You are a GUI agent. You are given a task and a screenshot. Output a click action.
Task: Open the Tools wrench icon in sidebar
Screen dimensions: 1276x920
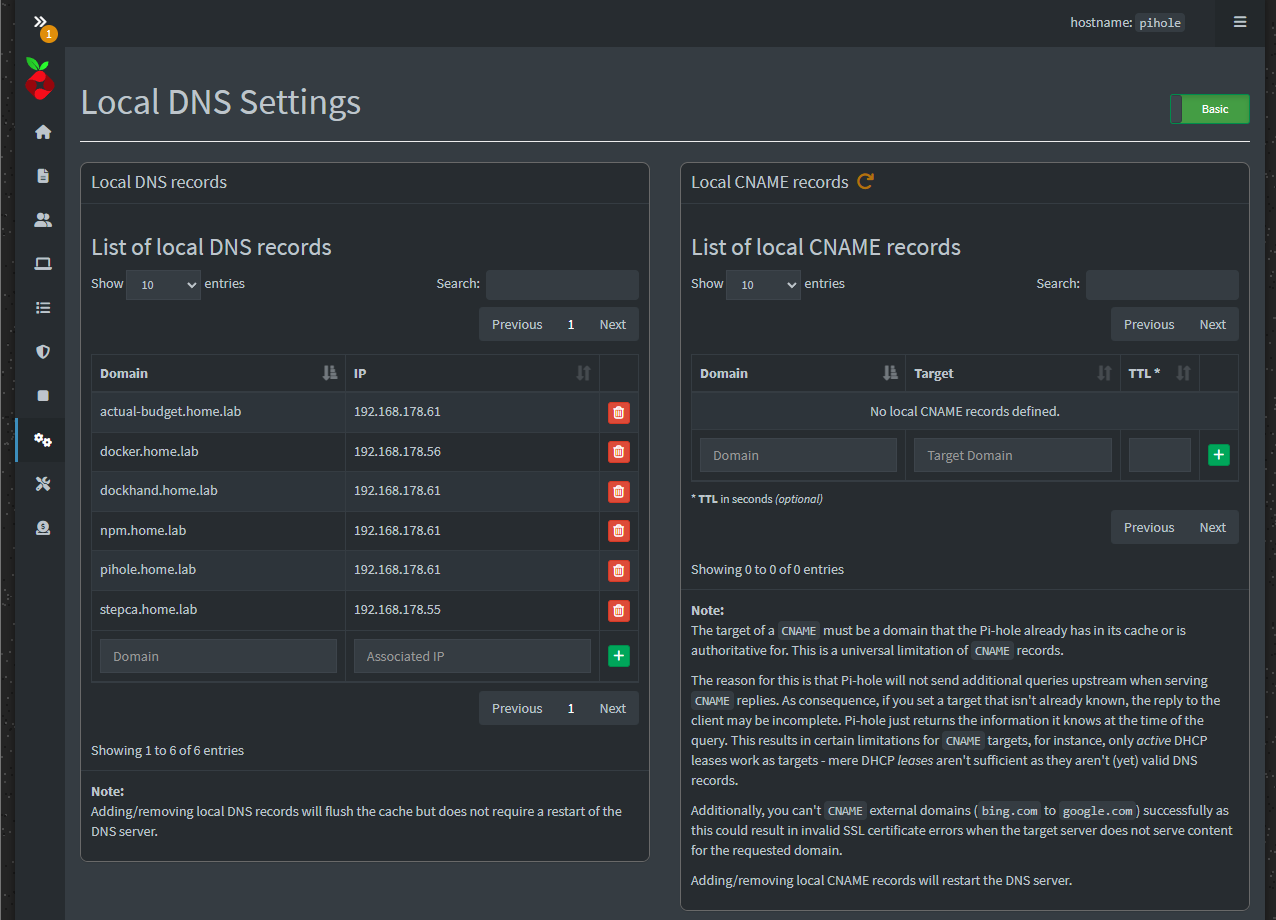click(x=43, y=484)
